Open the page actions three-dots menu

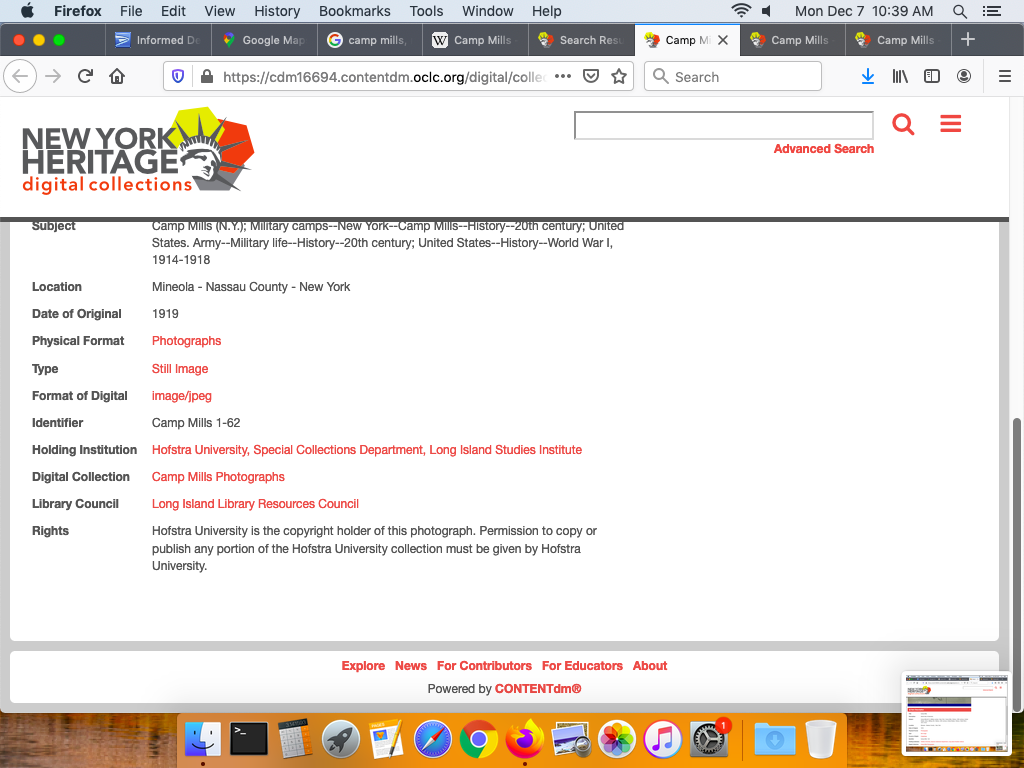point(563,77)
